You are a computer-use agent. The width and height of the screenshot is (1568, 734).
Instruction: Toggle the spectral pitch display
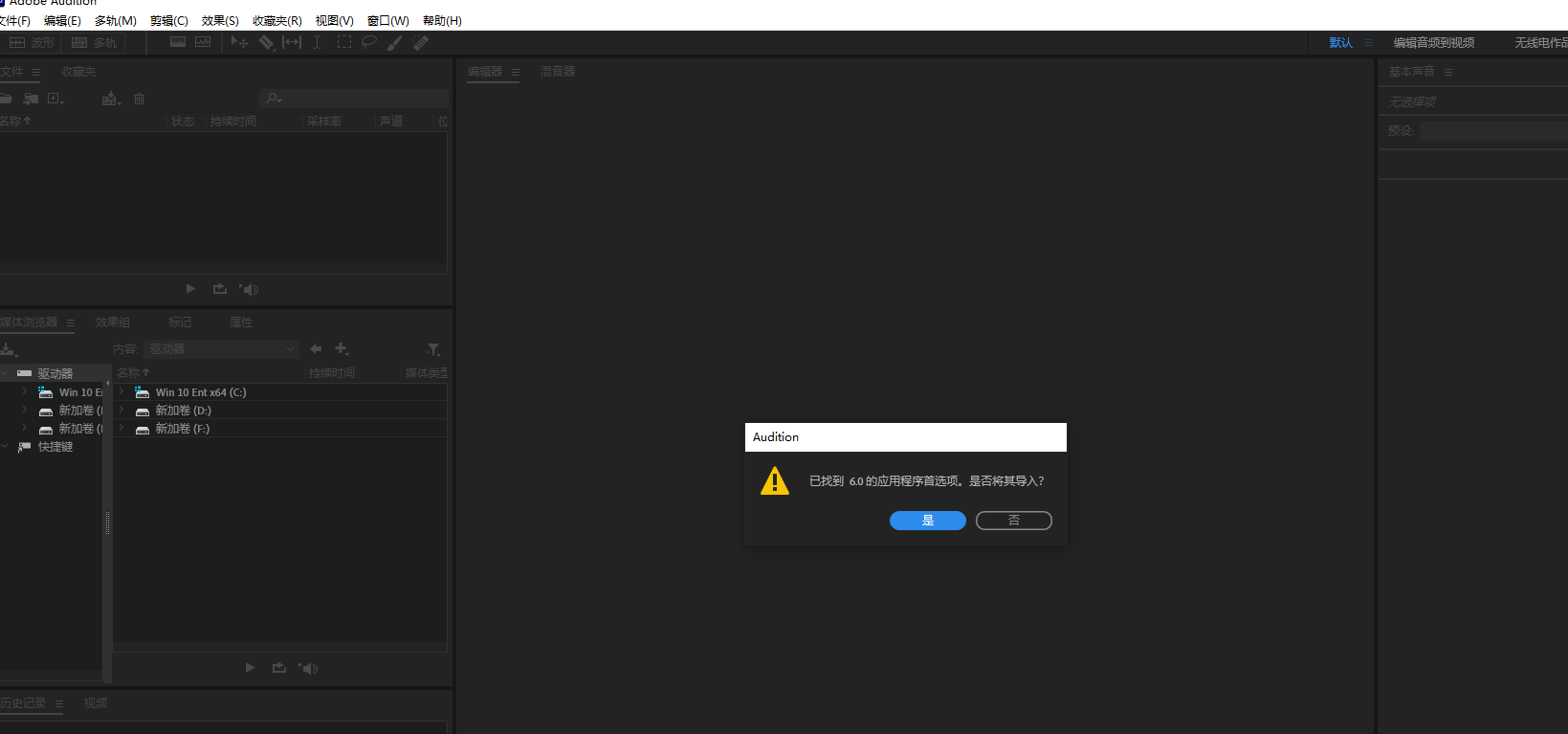coord(203,42)
